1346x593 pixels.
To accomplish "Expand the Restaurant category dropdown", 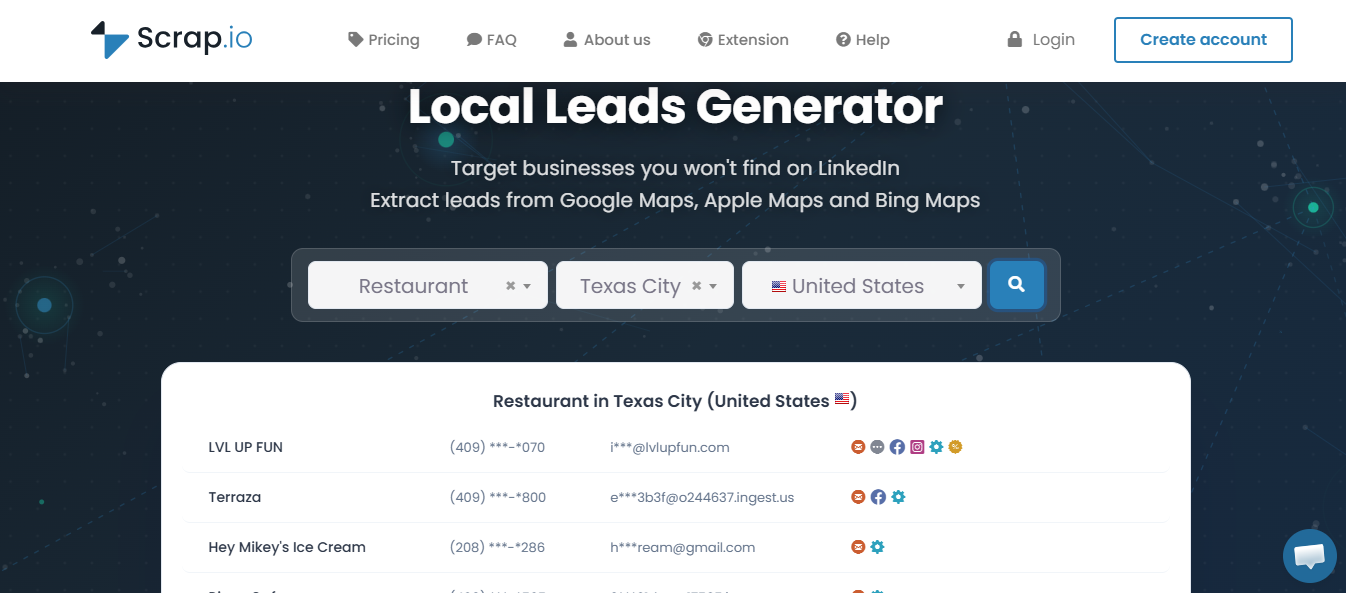I will click(x=527, y=287).
